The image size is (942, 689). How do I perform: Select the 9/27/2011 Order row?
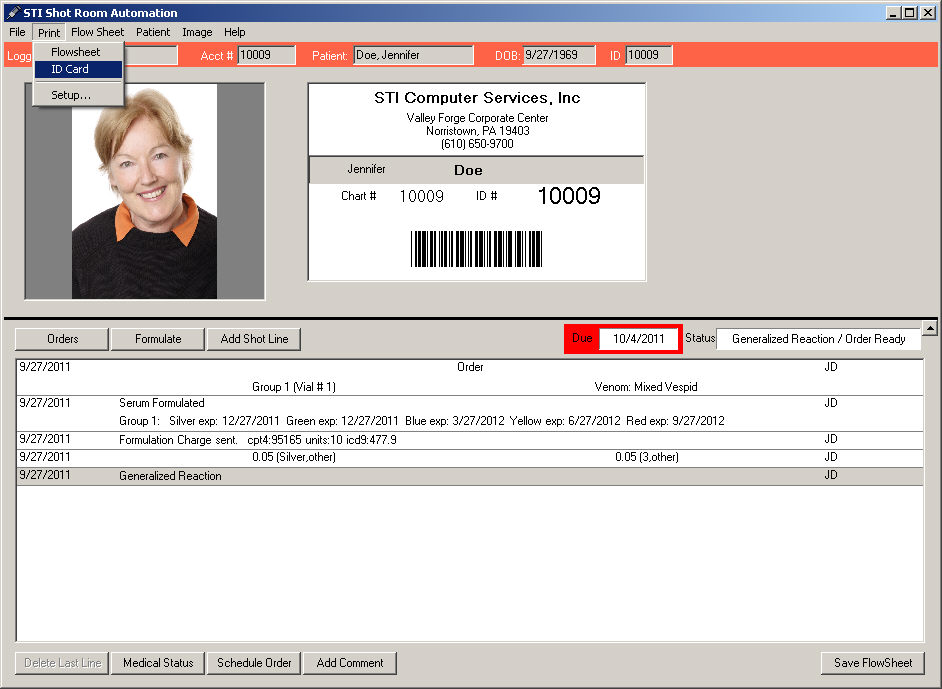point(470,377)
